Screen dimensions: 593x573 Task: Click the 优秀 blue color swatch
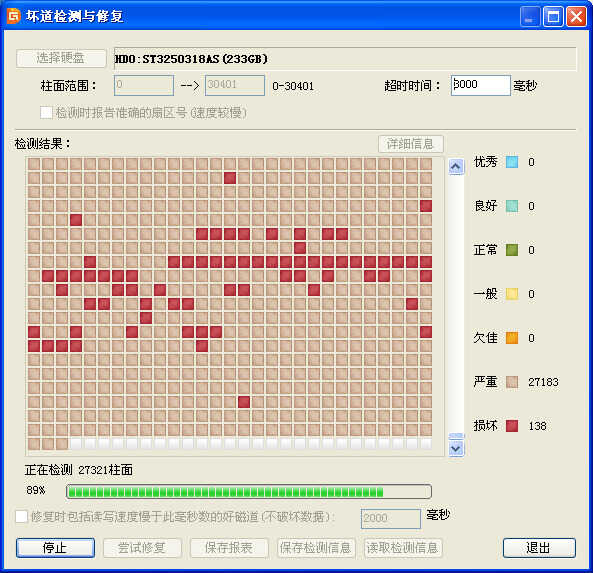(512, 162)
